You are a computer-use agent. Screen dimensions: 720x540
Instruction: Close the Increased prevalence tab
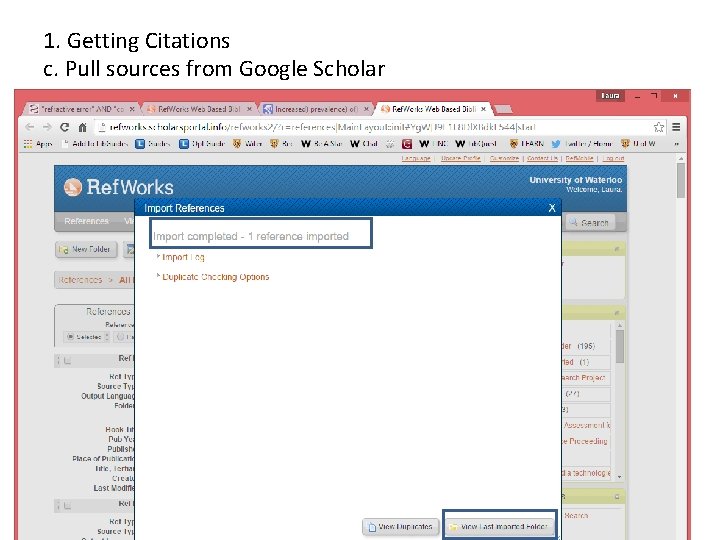tap(366, 109)
